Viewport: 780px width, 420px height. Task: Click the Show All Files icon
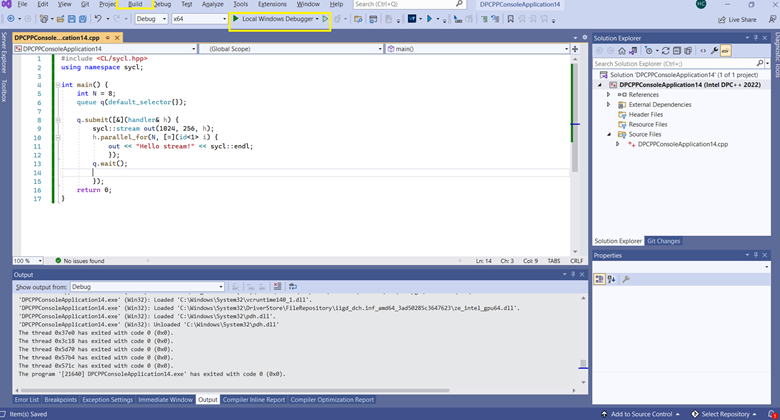[x=688, y=51]
